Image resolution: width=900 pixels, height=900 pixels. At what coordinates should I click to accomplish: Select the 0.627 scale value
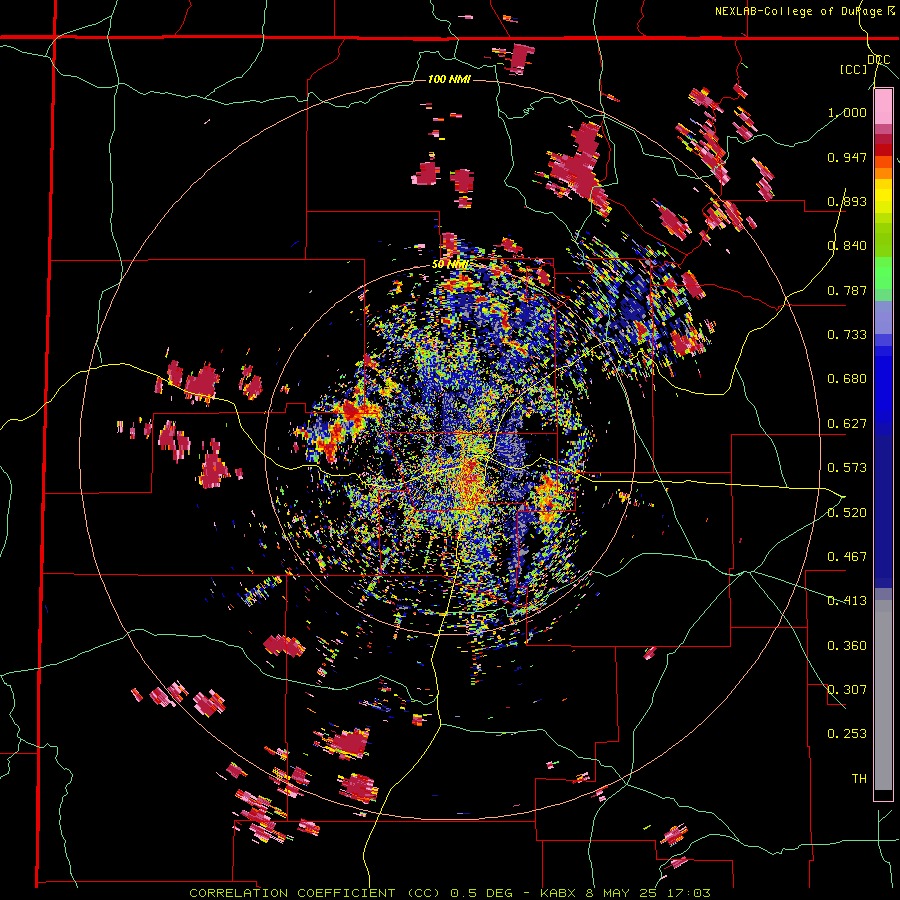847,424
